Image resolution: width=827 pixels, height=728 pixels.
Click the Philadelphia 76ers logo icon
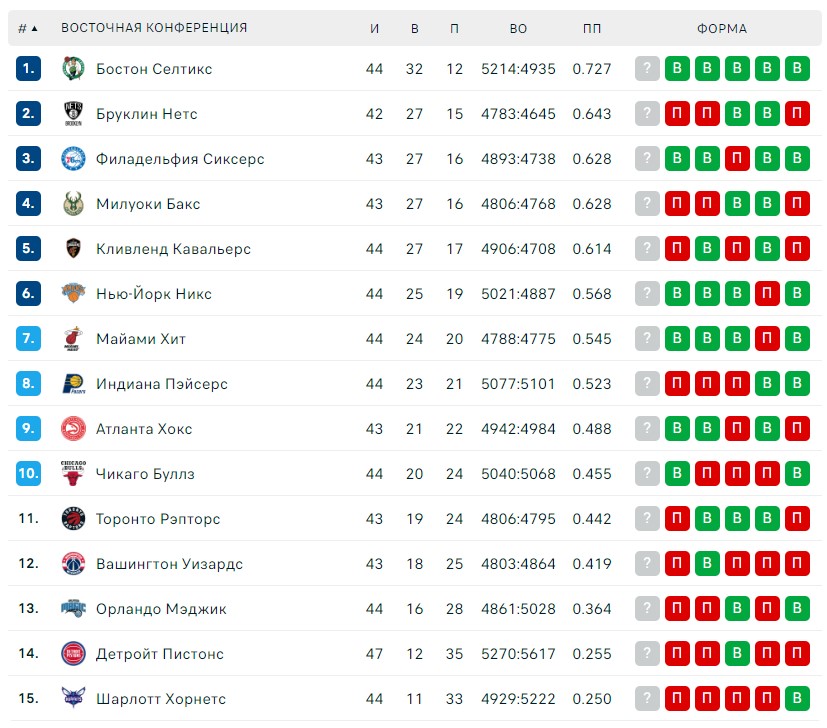pos(73,158)
